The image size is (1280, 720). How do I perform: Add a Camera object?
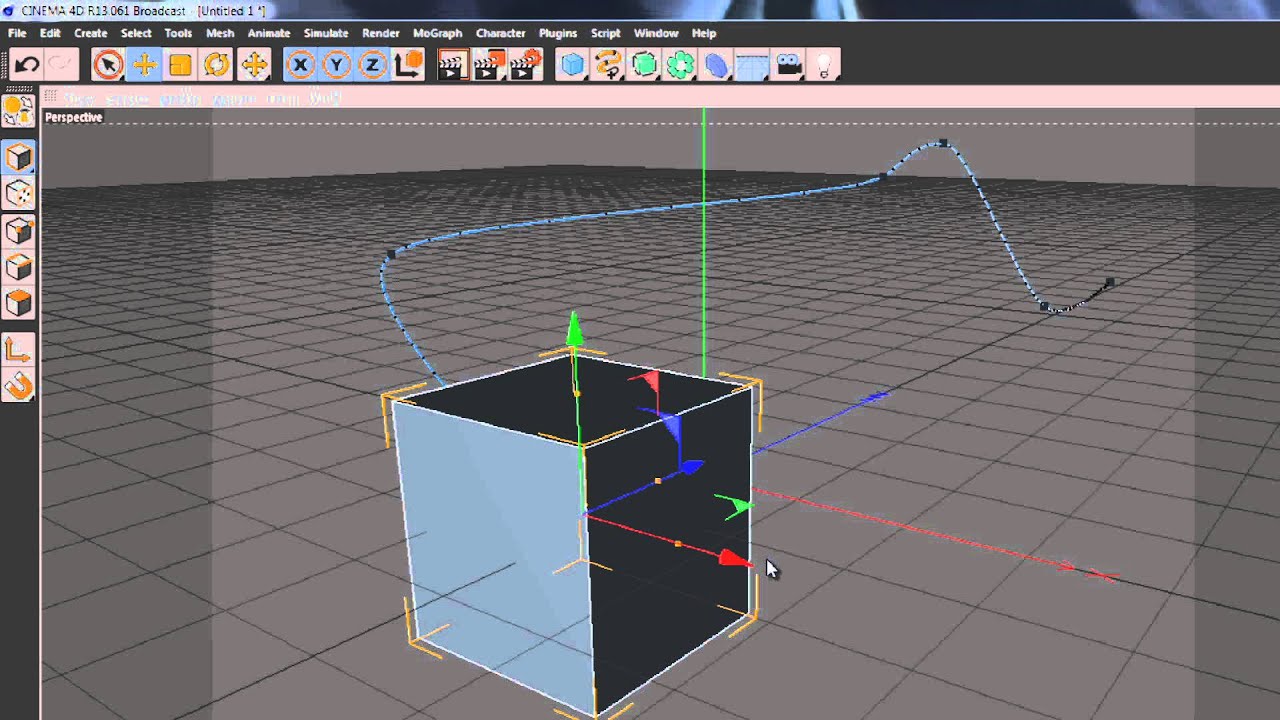pyautogui.click(x=788, y=66)
